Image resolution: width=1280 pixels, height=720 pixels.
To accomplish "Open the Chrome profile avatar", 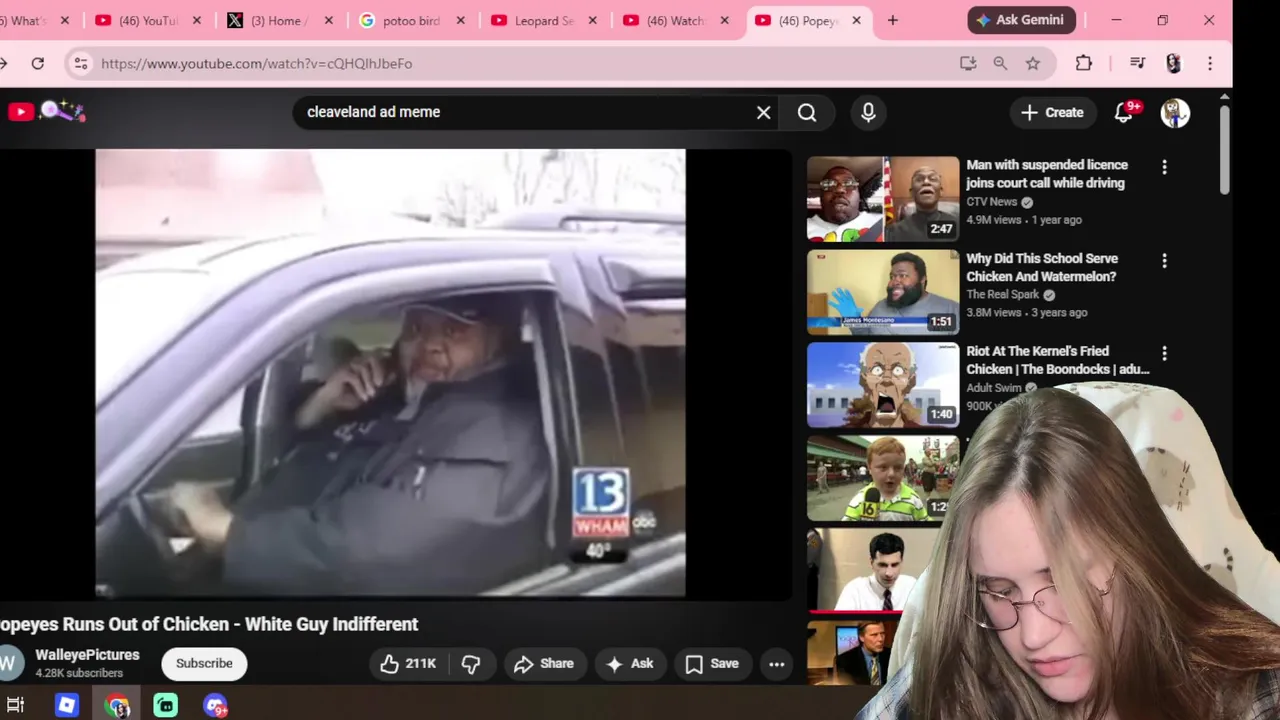I will (x=1174, y=63).
